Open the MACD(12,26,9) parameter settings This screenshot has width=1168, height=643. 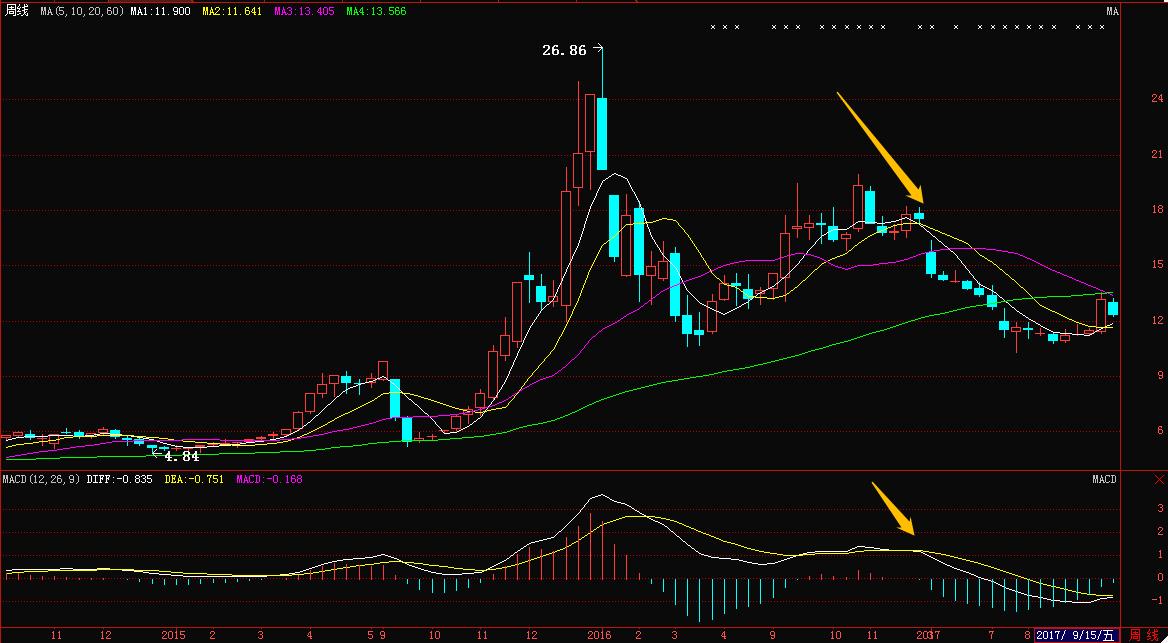click(x=41, y=479)
